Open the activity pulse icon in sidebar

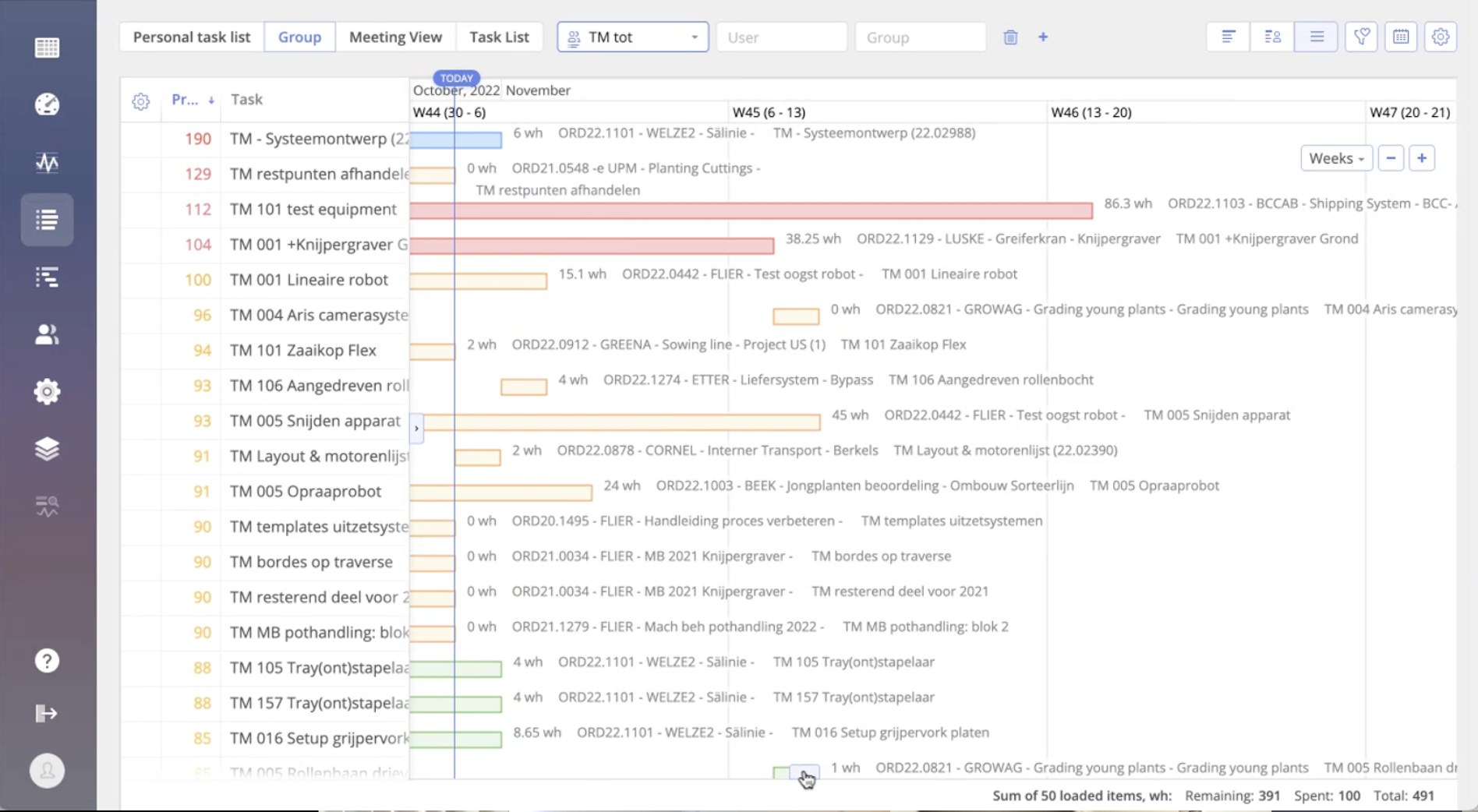coord(47,162)
